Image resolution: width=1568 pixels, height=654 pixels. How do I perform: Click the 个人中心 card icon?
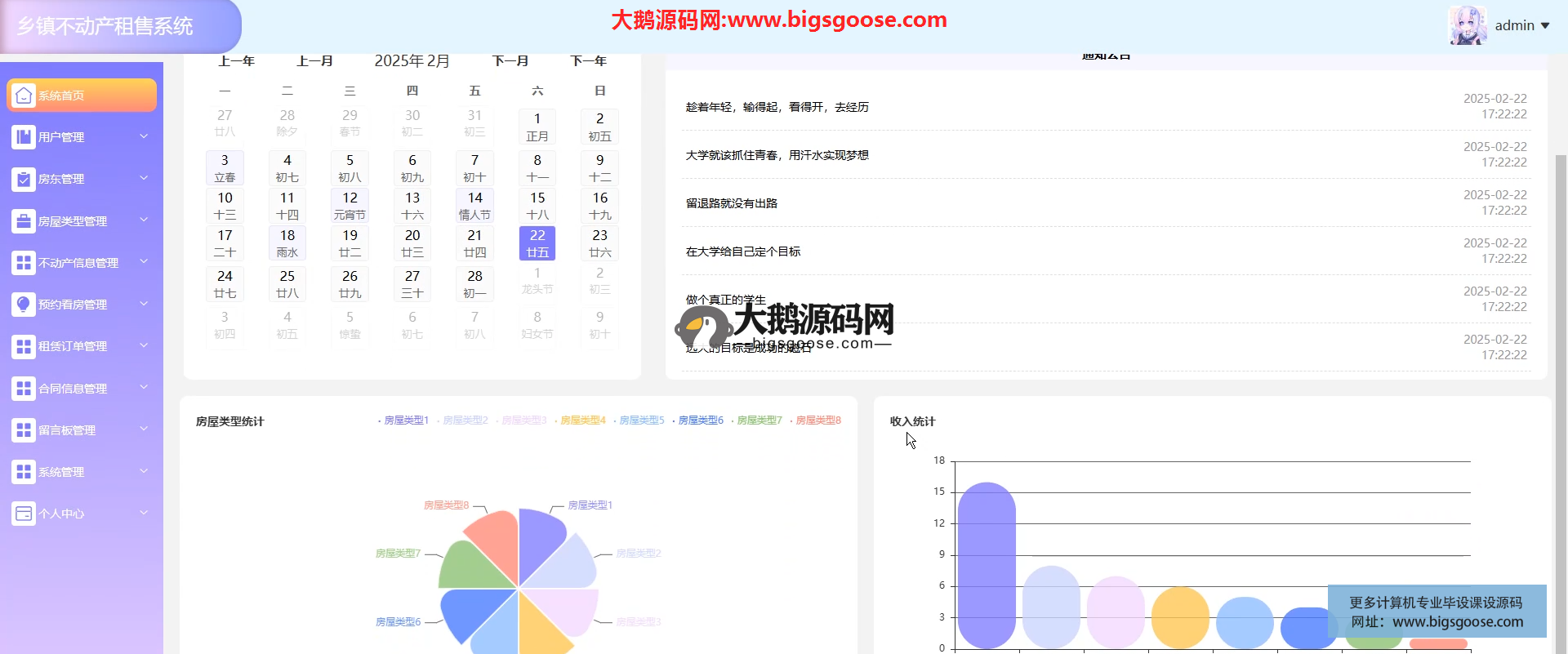point(24,514)
